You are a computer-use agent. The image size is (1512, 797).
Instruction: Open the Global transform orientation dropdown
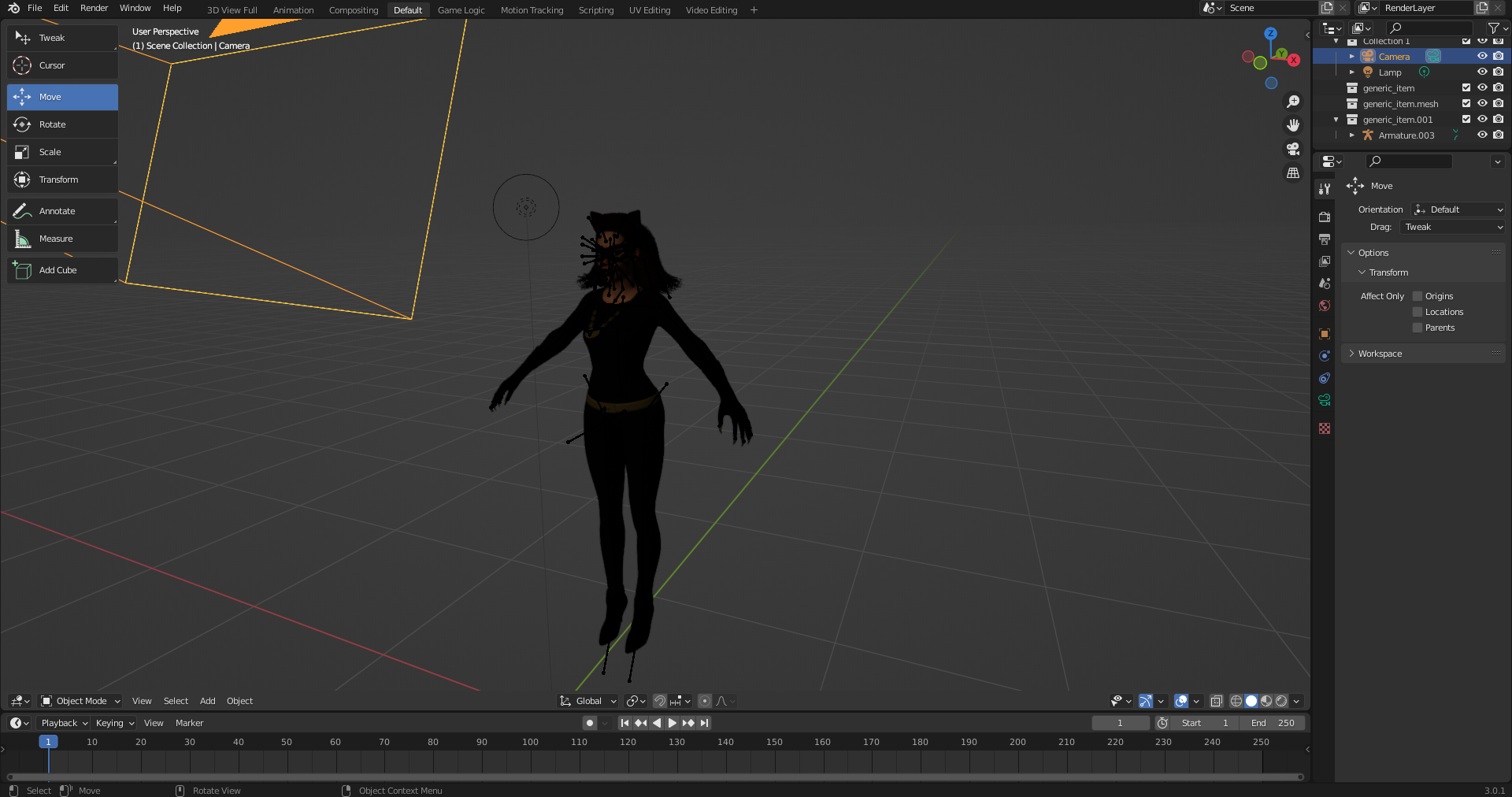[588, 701]
